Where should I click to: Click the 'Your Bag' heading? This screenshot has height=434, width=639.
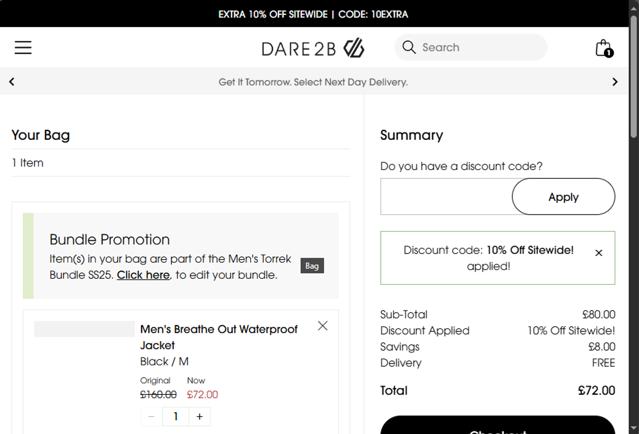(x=41, y=135)
